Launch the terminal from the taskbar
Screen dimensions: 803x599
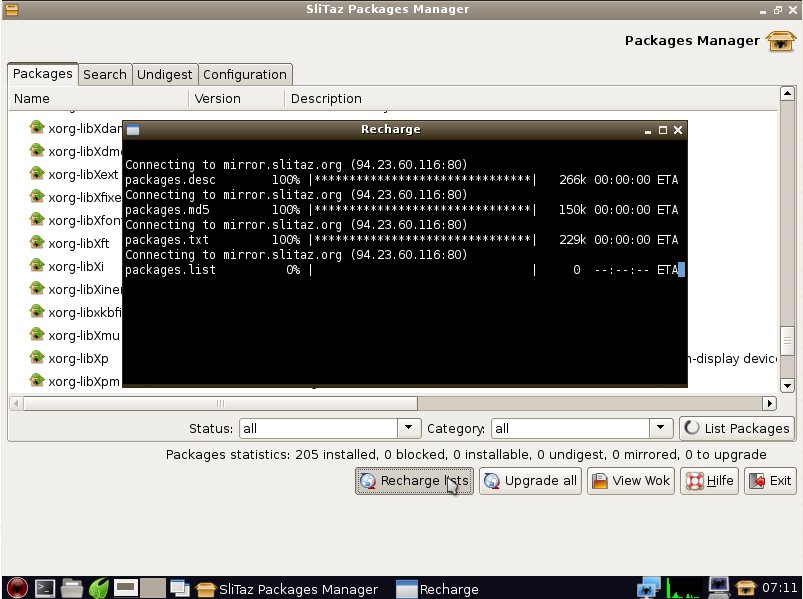pos(45,588)
